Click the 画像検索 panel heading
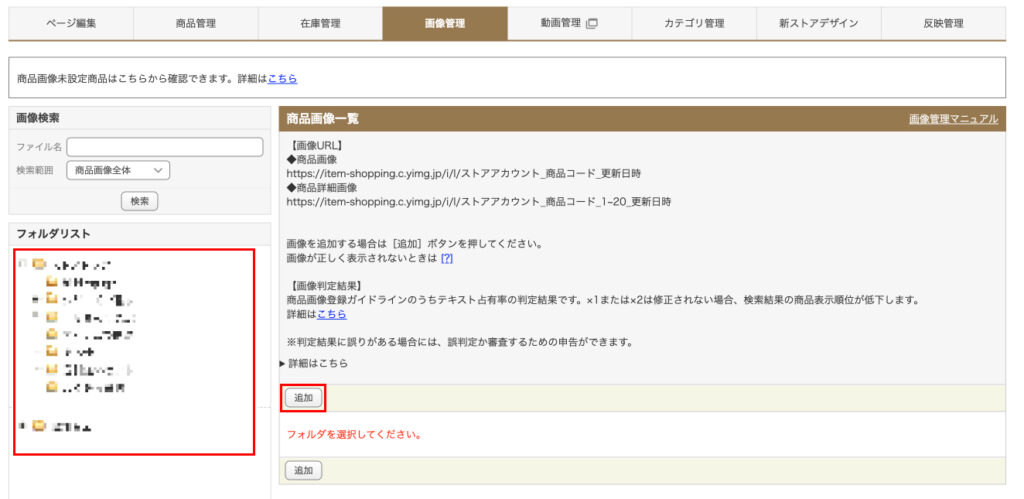The image size is (1024, 499). point(39,118)
